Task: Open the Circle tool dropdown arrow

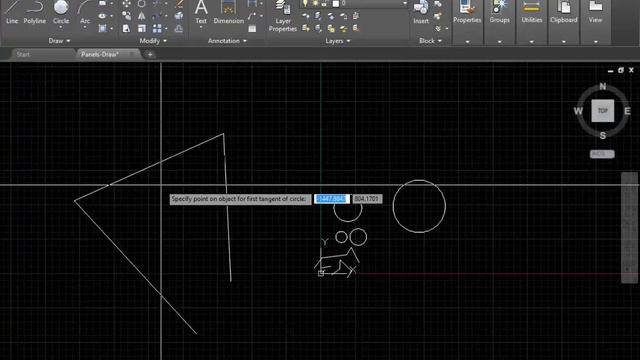Action: click(x=61, y=27)
